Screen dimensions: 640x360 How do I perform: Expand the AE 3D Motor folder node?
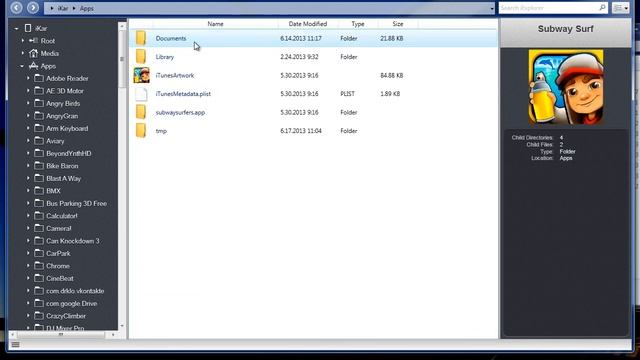click(x=28, y=91)
